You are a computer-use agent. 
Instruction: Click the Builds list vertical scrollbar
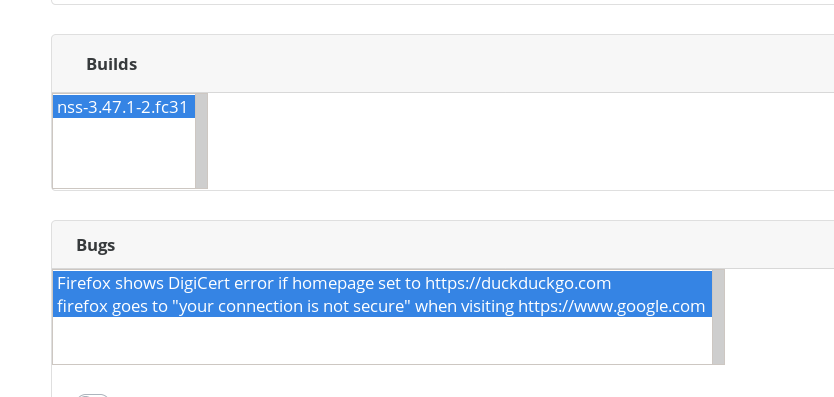201,141
